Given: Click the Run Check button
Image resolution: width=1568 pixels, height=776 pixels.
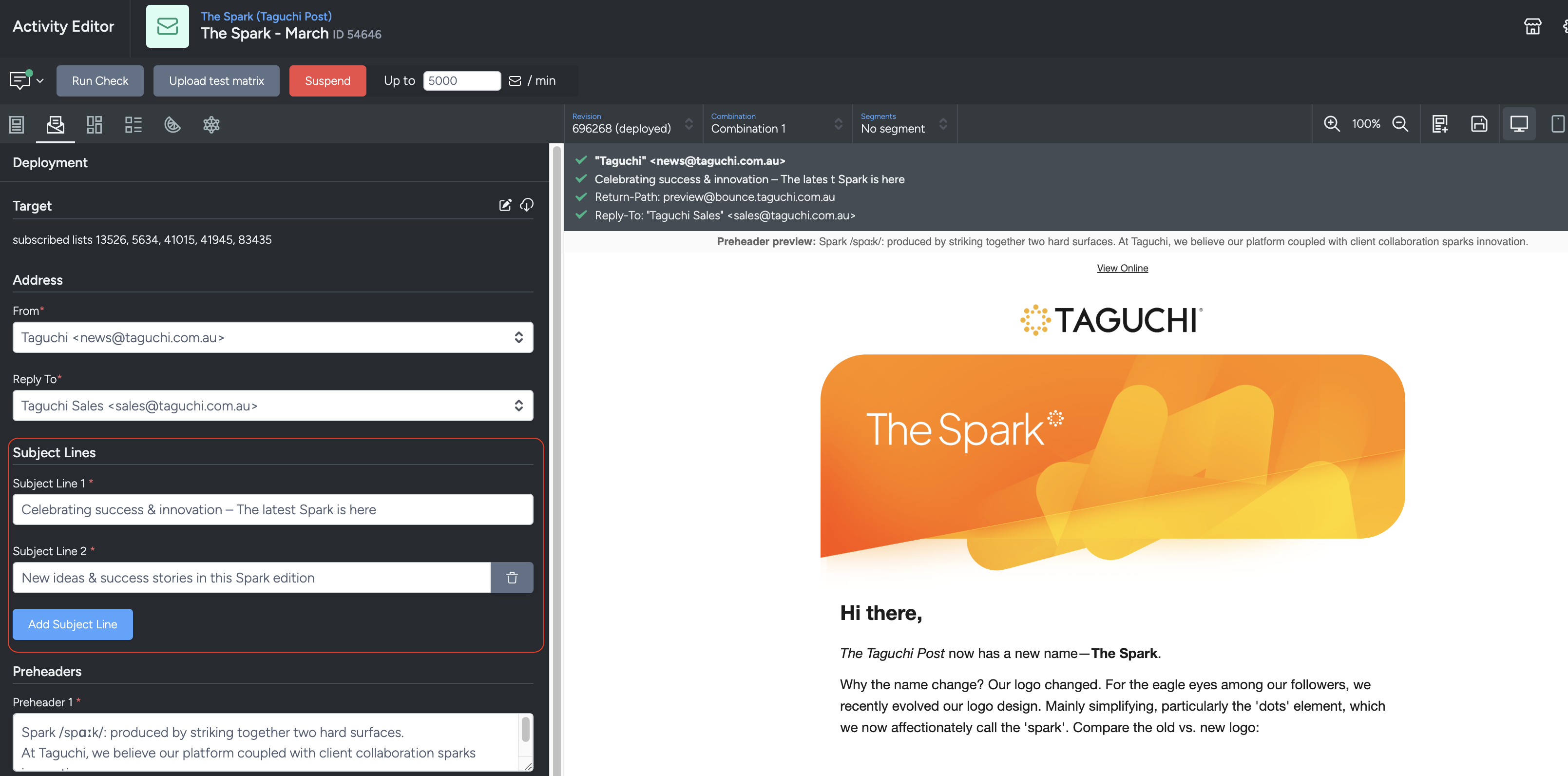Looking at the screenshot, I should tap(100, 80).
